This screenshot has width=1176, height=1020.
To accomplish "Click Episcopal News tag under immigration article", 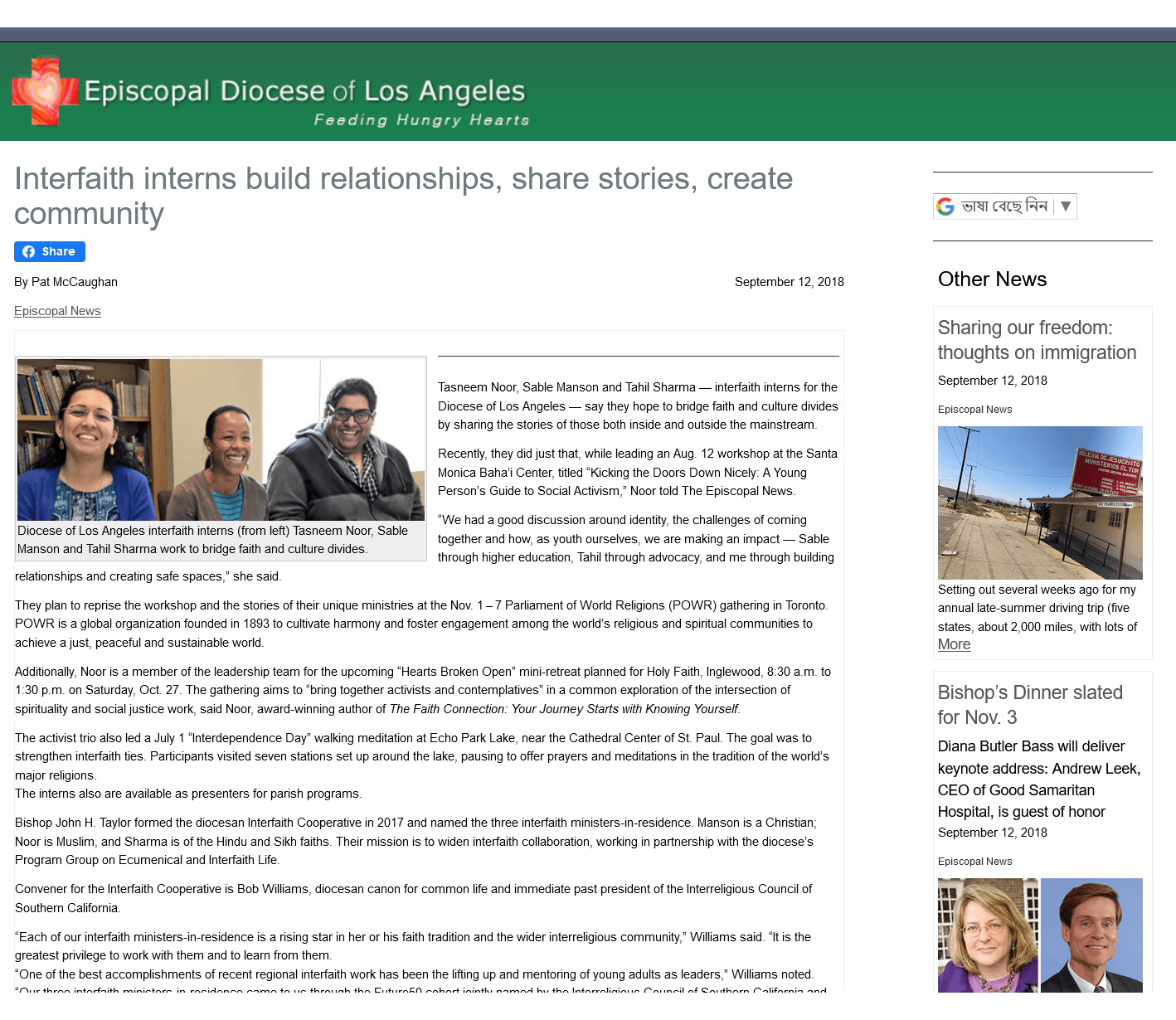I will 974,410.
